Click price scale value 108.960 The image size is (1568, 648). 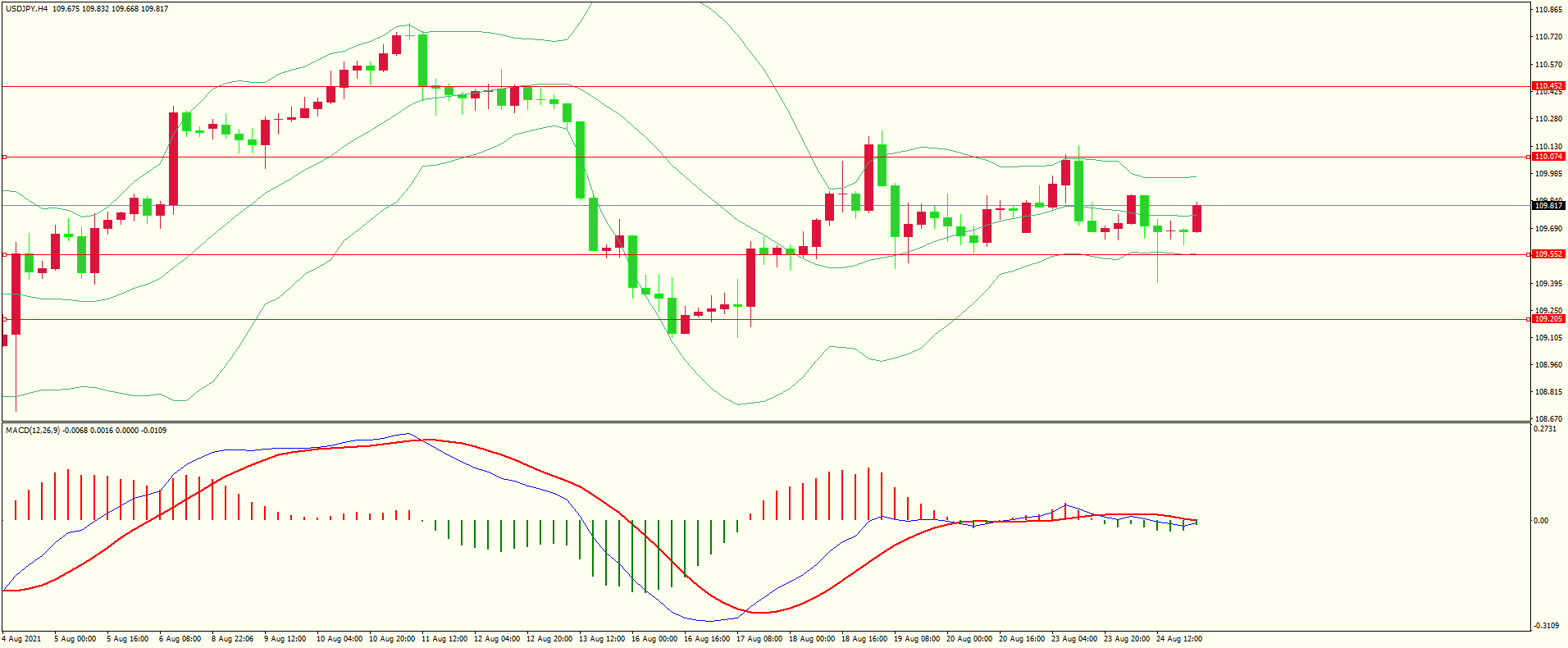click(1548, 365)
